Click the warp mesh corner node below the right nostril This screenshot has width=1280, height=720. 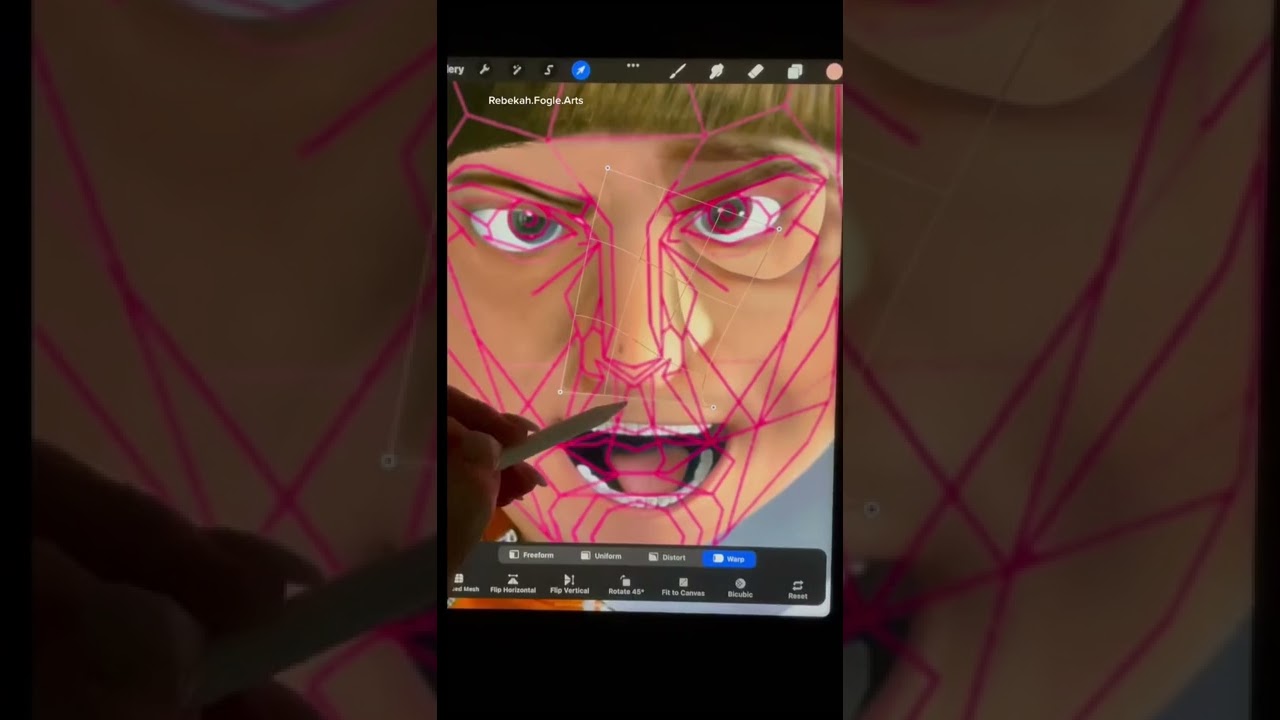[x=713, y=408]
